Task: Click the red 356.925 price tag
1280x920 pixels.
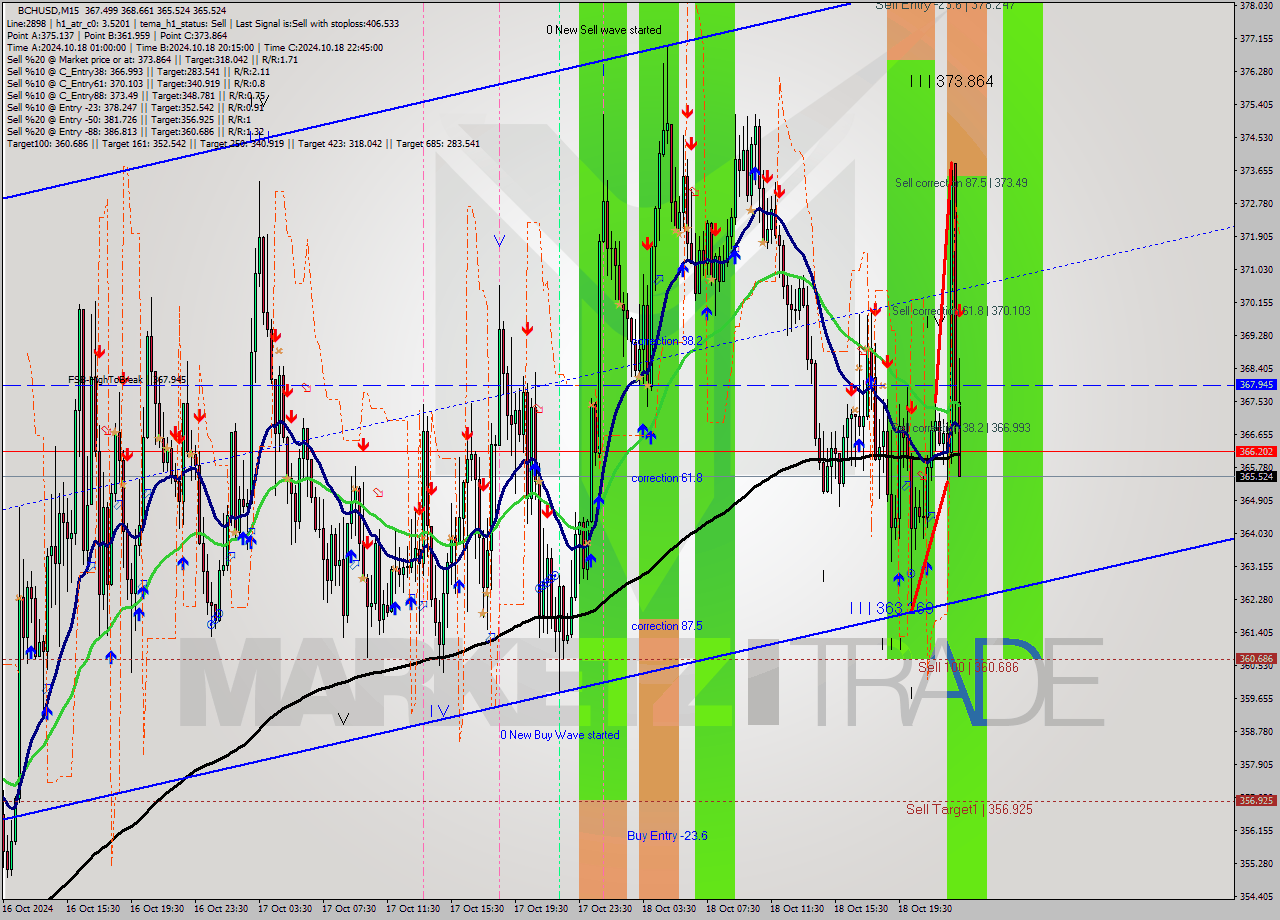Action: pos(1256,800)
